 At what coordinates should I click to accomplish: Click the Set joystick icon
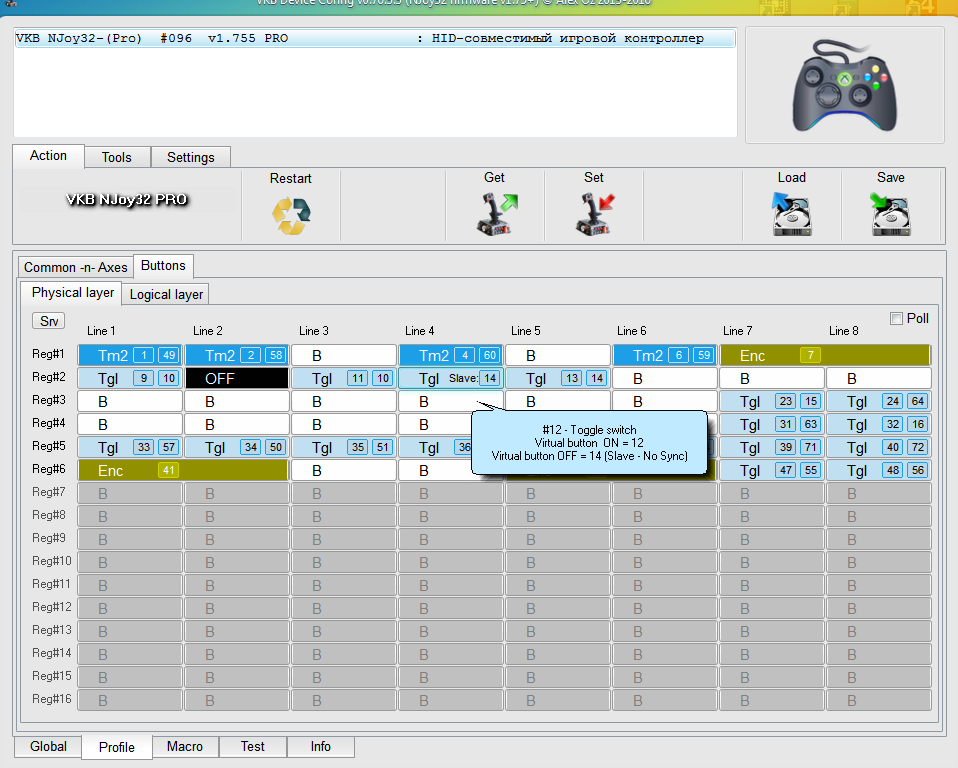(x=595, y=214)
